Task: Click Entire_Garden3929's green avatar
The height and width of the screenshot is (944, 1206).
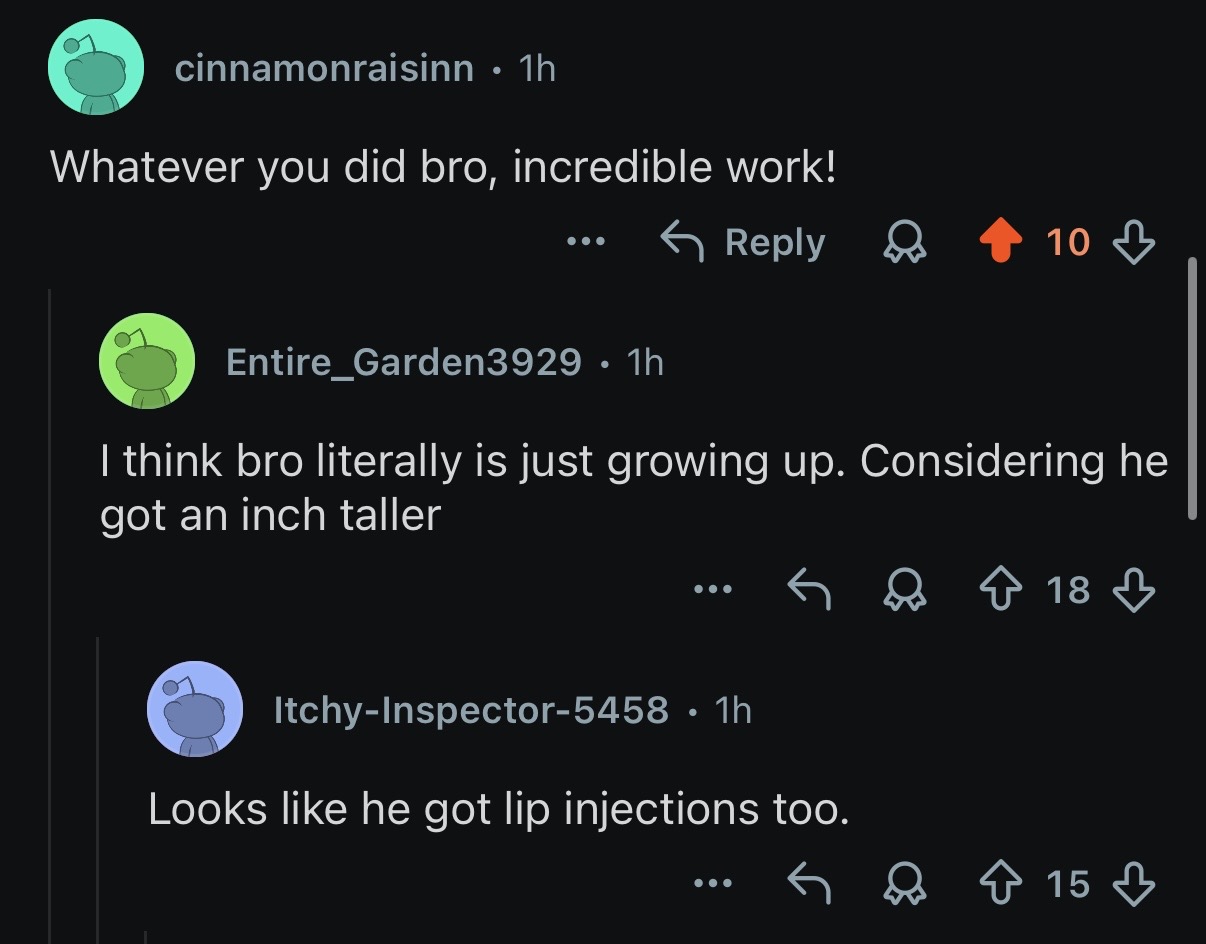Action: coord(146,361)
